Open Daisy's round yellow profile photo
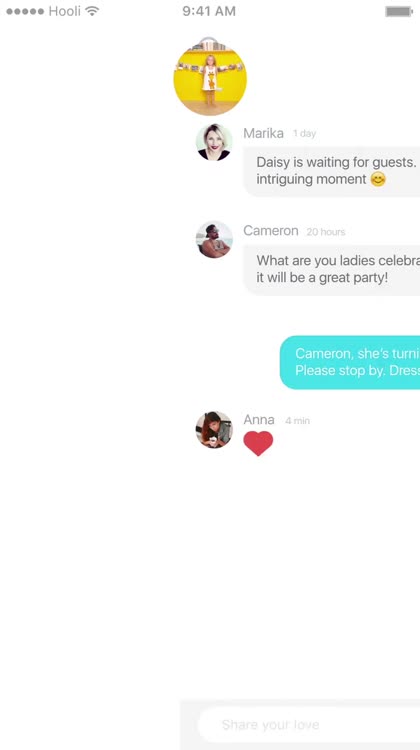The image size is (420, 750). pos(210,78)
